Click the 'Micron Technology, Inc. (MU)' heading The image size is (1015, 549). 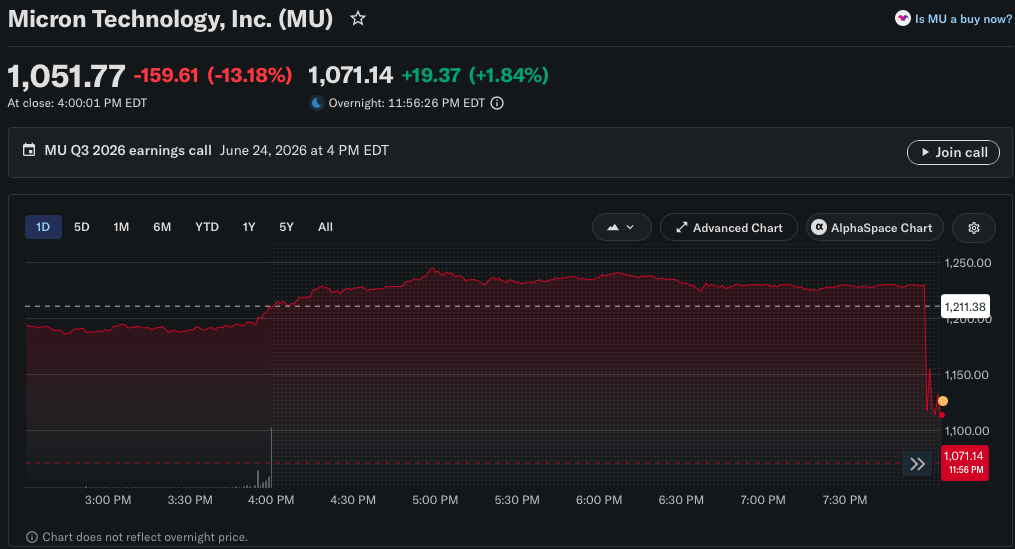(170, 19)
